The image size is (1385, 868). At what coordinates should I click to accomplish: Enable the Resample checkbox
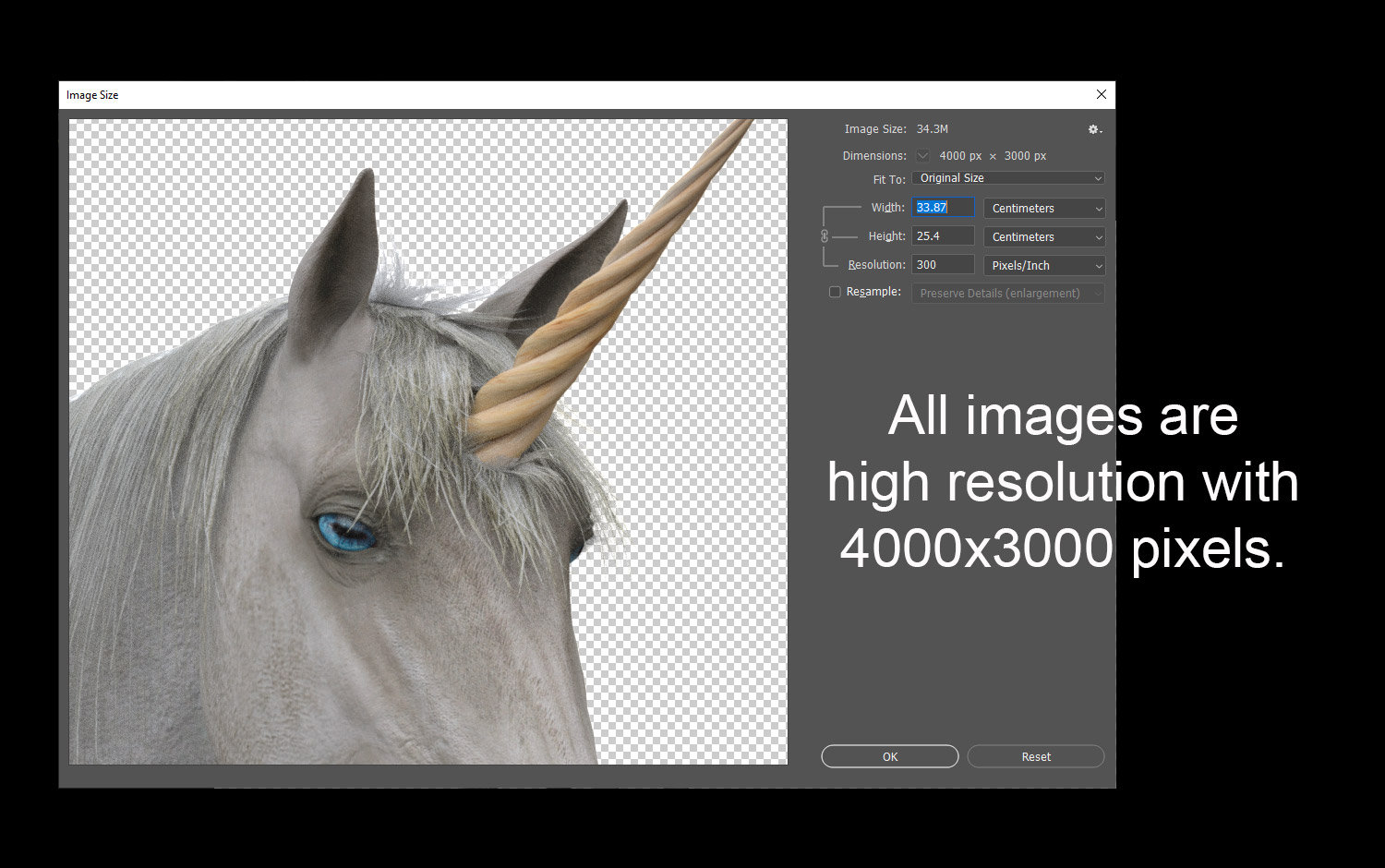(835, 291)
